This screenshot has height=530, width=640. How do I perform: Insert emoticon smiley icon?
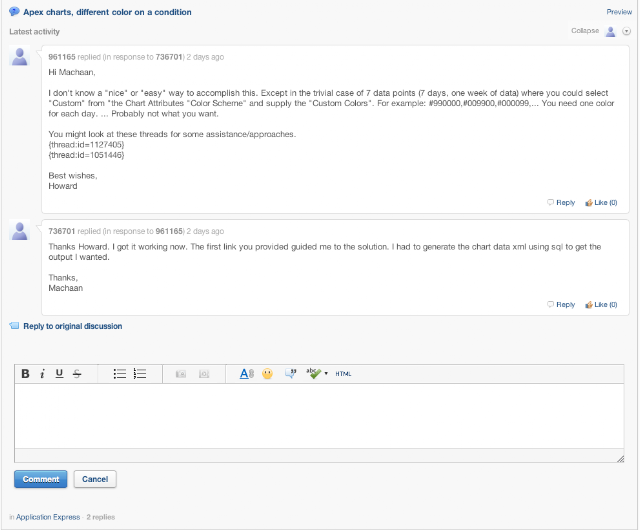tap(267, 374)
